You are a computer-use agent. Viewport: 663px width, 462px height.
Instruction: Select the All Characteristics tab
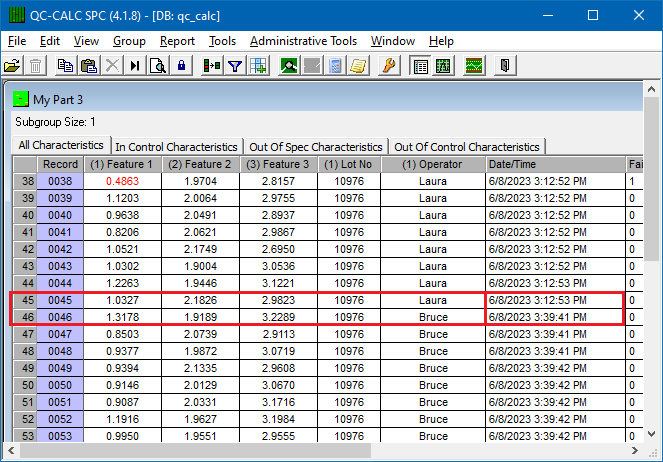pos(61,145)
